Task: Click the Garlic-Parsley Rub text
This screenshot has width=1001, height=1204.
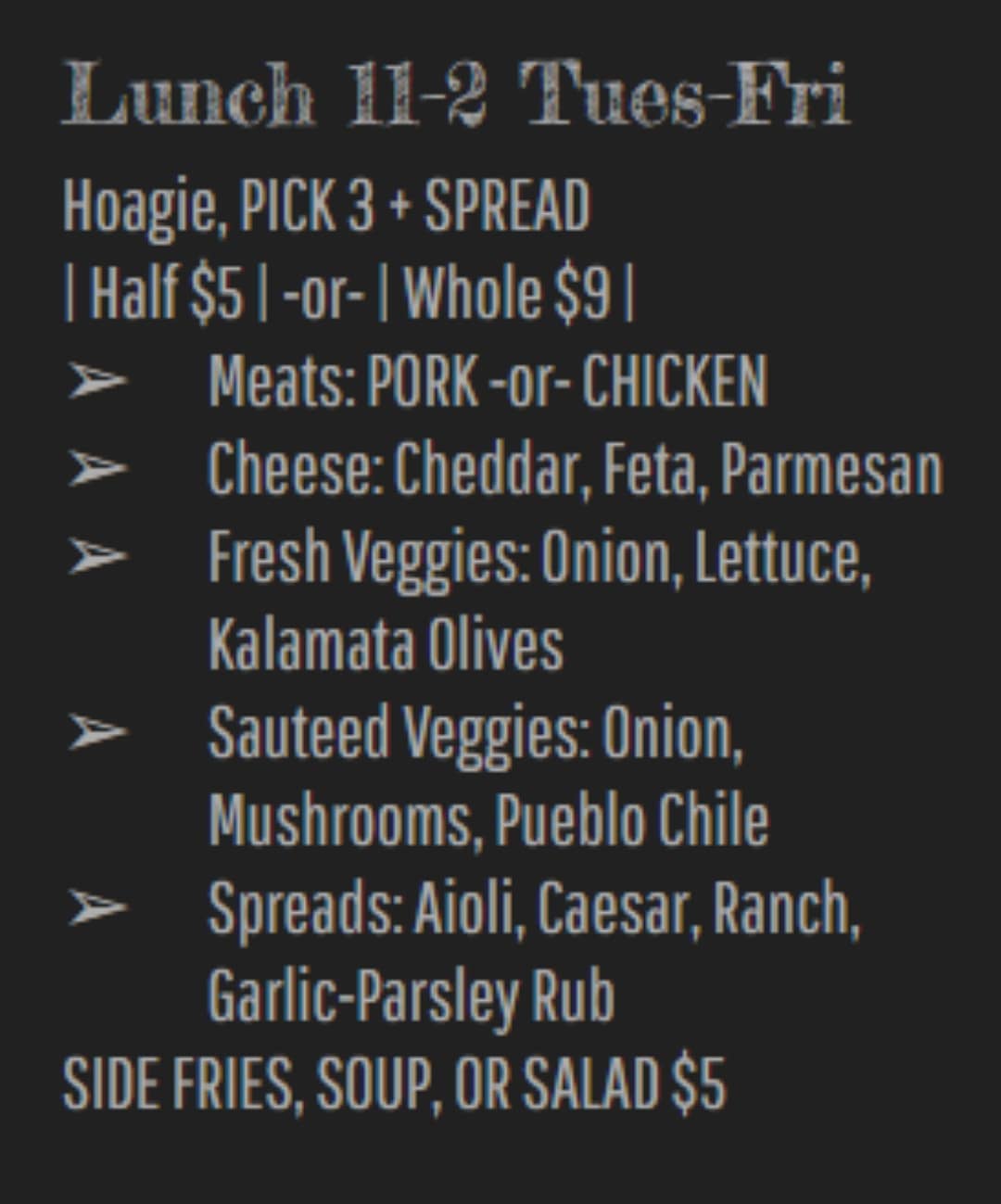Action: 411,996
